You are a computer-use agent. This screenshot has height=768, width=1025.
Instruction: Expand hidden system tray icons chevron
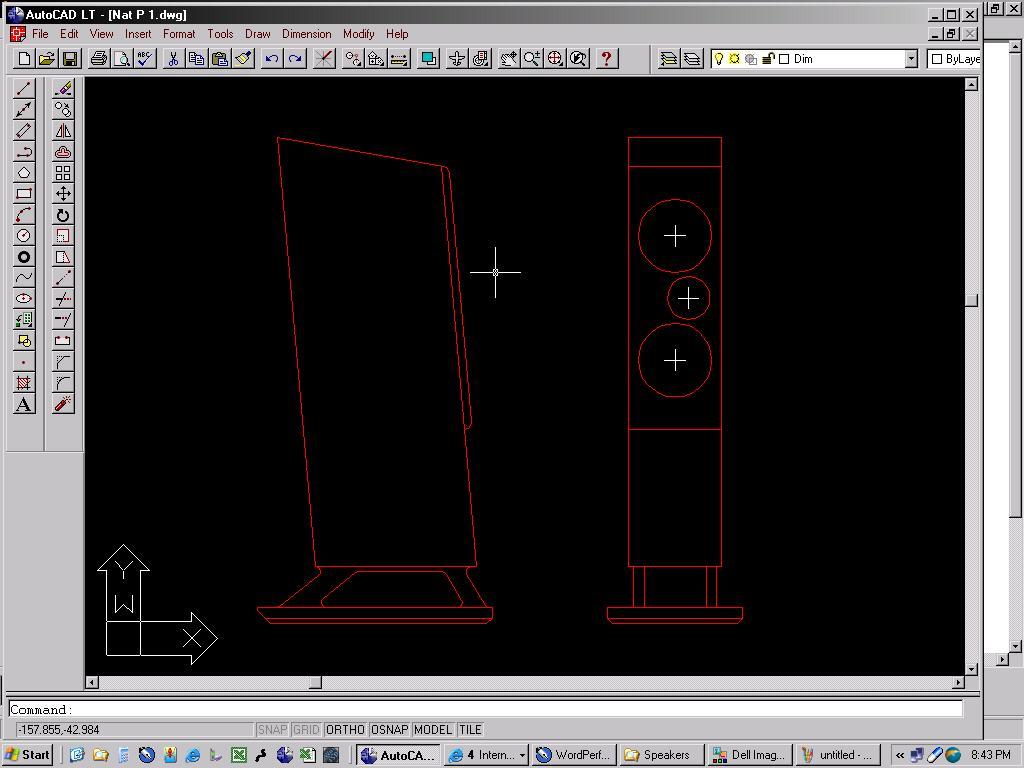click(899, 755)
